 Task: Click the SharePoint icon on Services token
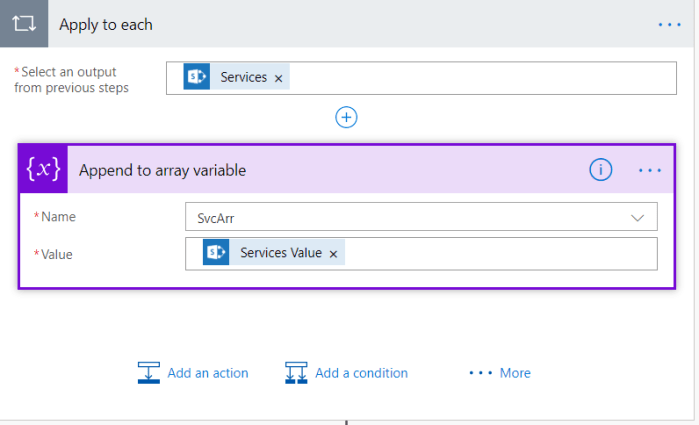(x=197, y=77)
